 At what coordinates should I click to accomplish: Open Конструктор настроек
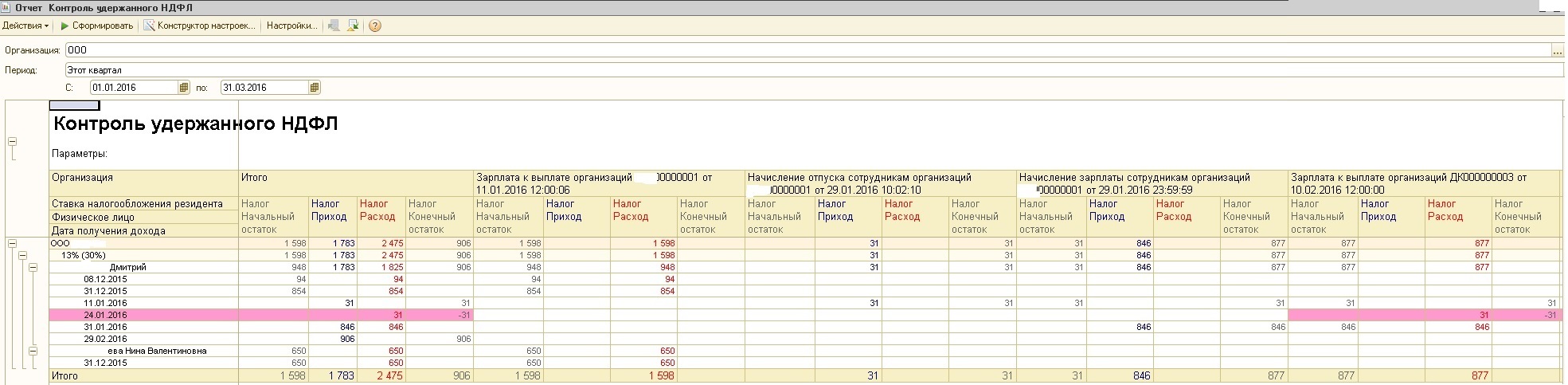200,26
